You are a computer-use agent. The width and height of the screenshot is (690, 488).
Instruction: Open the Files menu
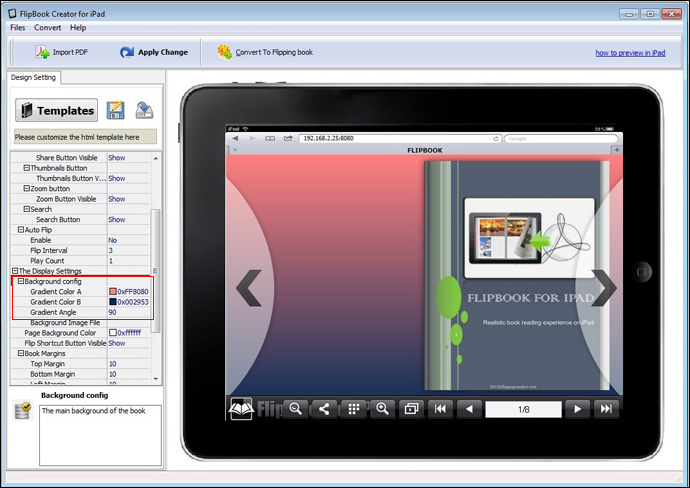(18, 28)
